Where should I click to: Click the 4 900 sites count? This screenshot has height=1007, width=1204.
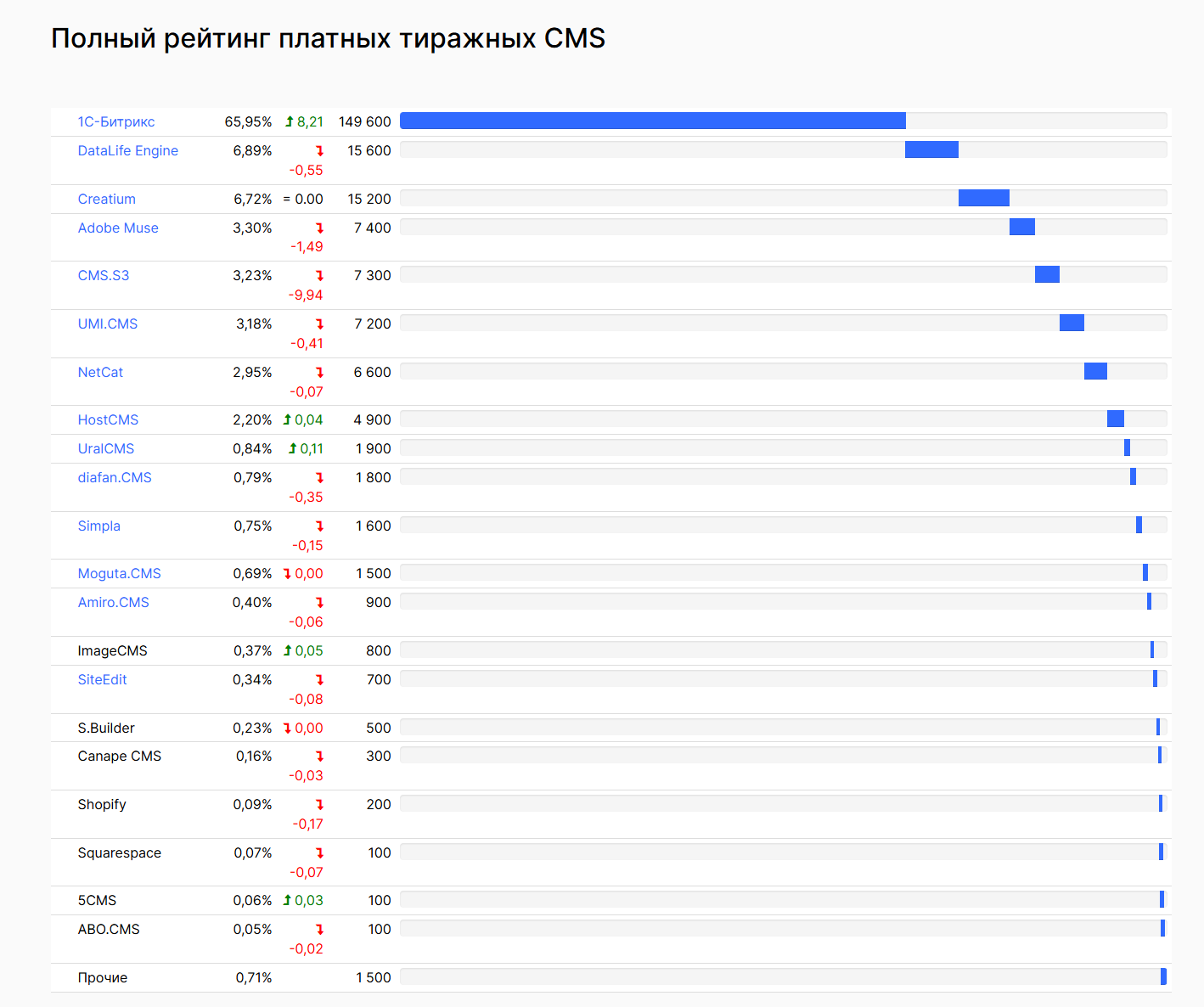tap(373, 419)
